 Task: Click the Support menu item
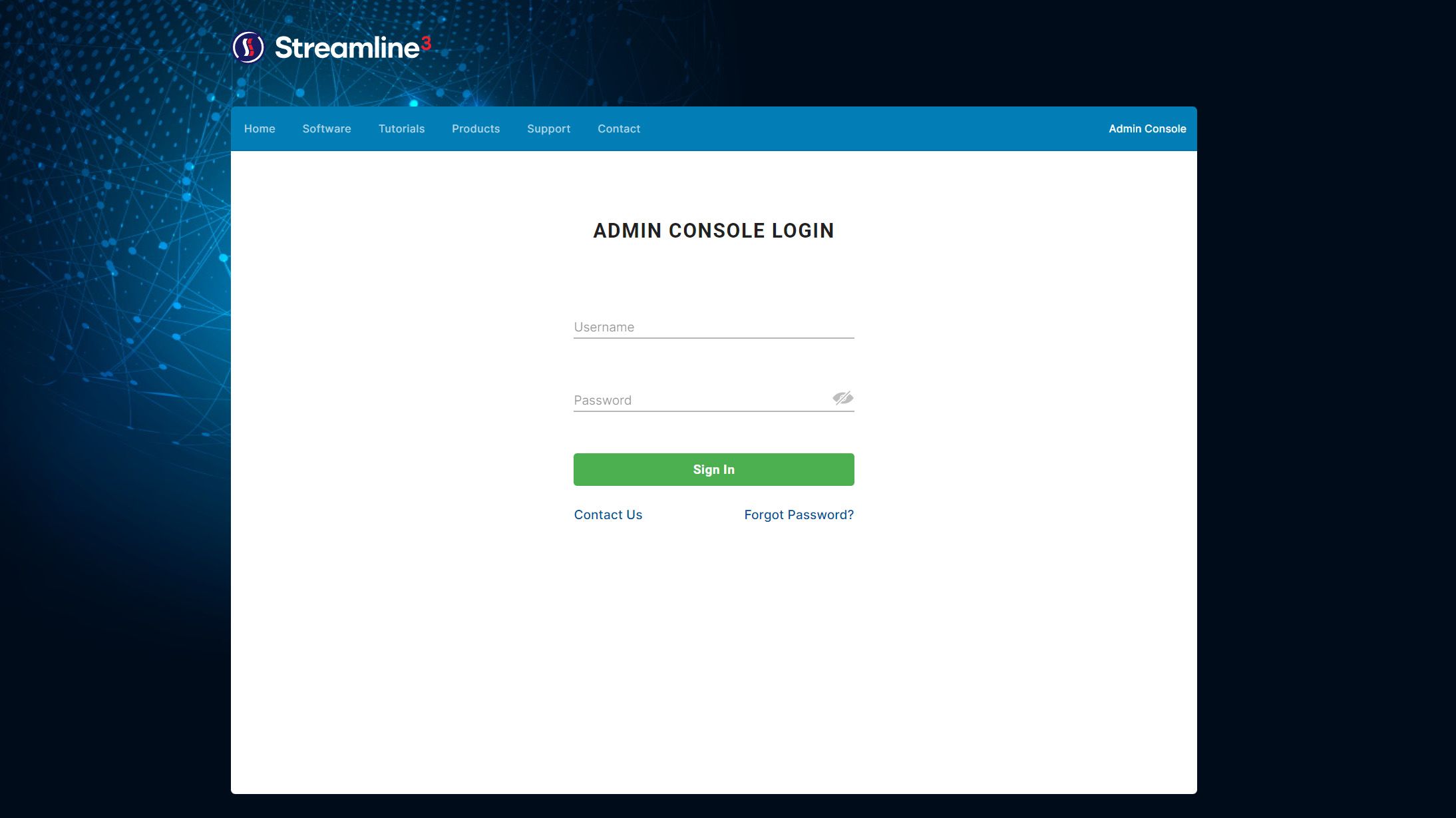click(548, 128)
